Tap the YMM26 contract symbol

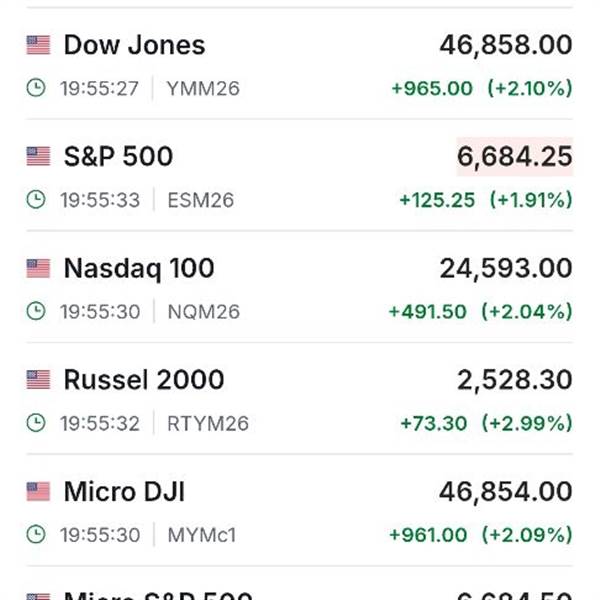203,88
